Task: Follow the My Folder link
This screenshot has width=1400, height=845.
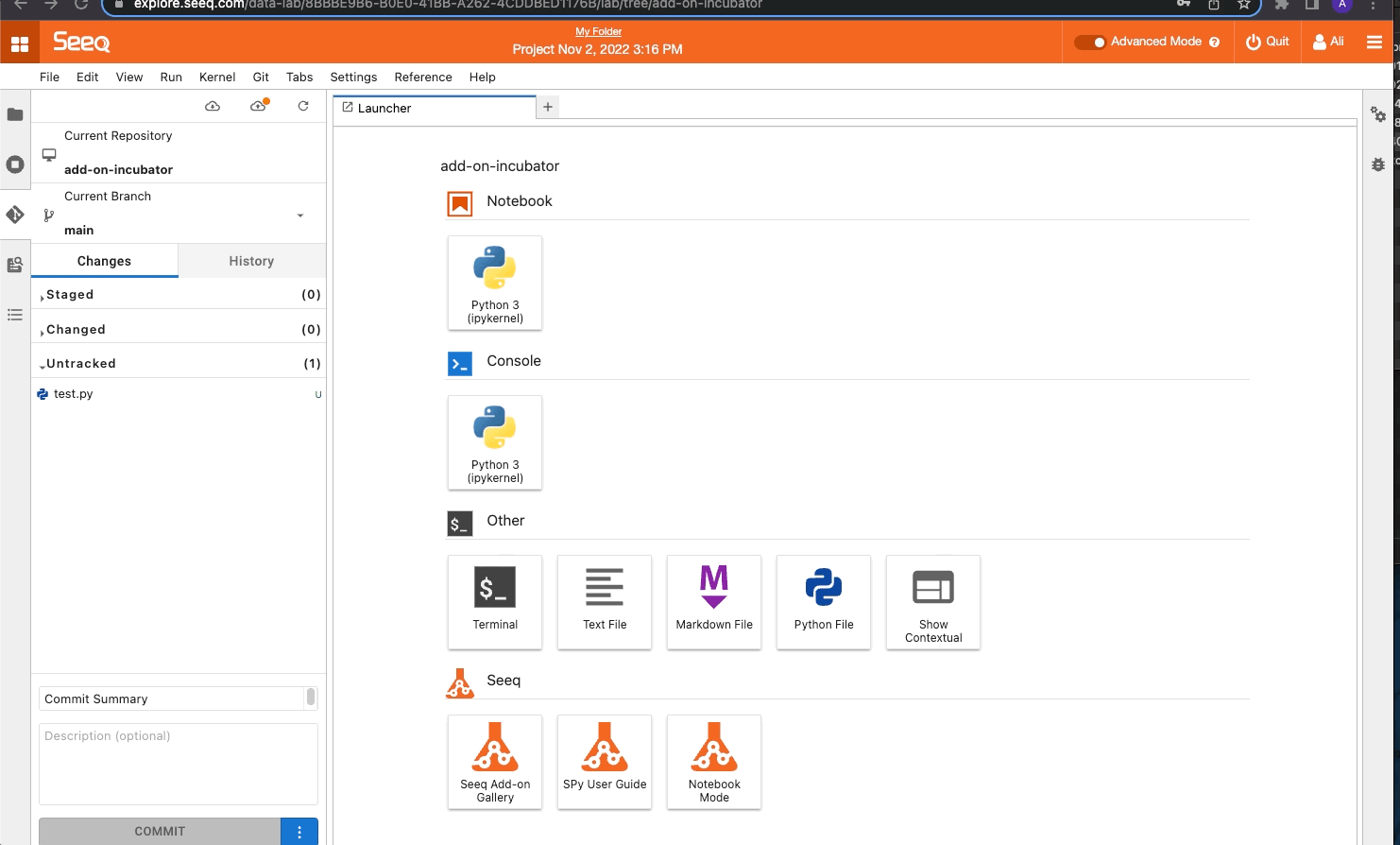Action: [x=598, y=31]
